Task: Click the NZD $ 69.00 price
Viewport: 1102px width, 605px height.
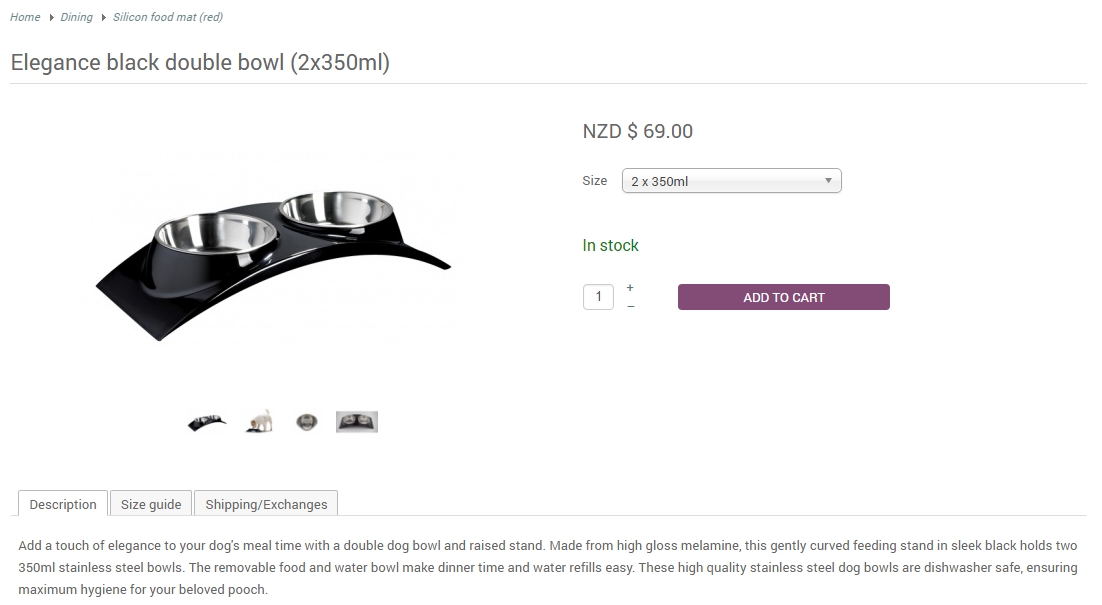Action: coord(637,131)
